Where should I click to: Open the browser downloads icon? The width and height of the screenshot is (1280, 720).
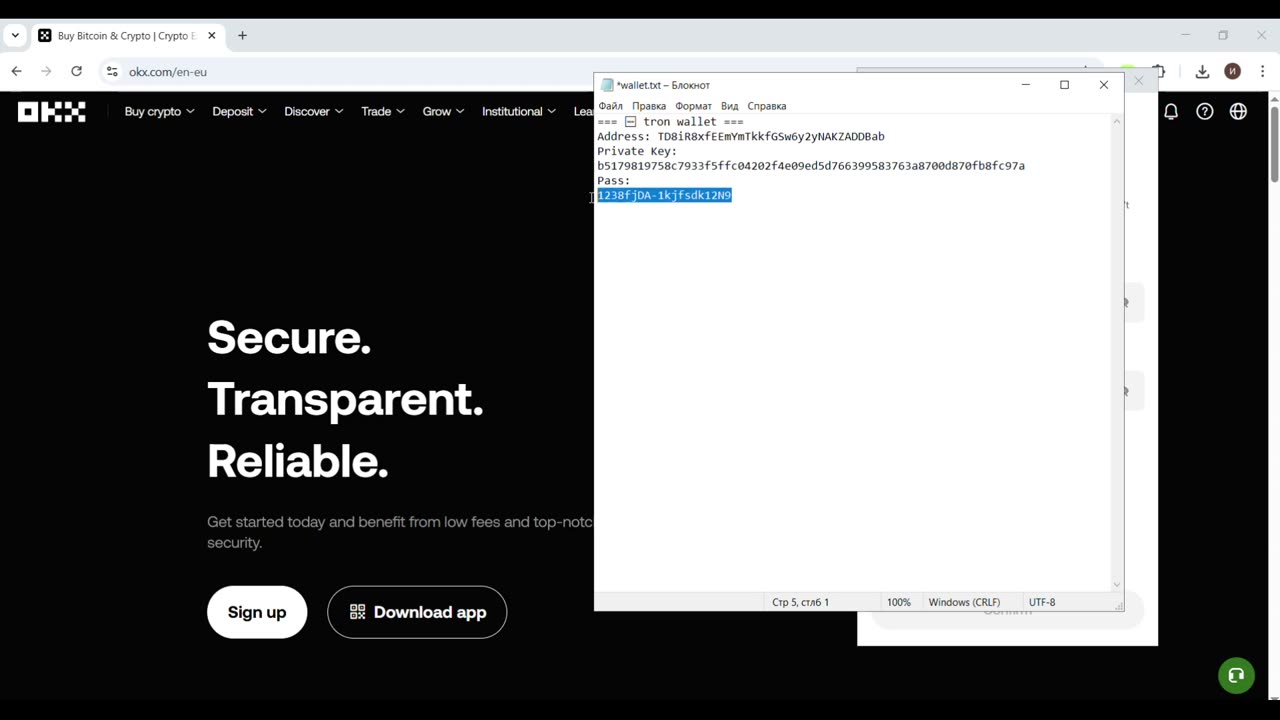coord(1202,71)
